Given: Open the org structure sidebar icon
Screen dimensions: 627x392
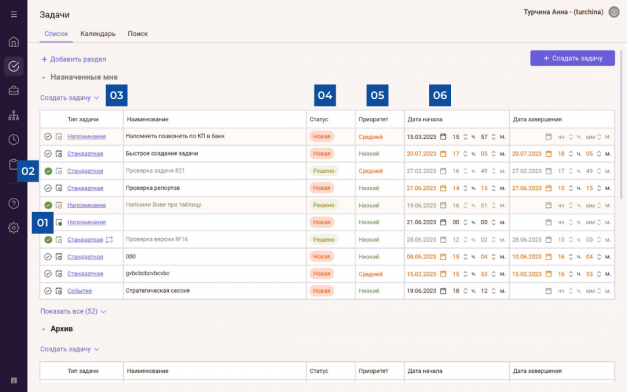Looking at the screenshot, I should (x=14, y=115).
